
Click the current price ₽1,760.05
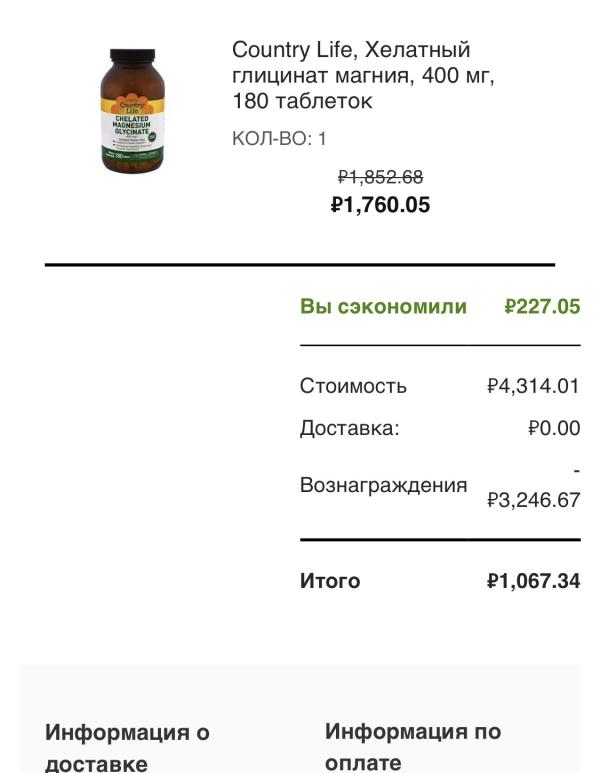[380, 205]
